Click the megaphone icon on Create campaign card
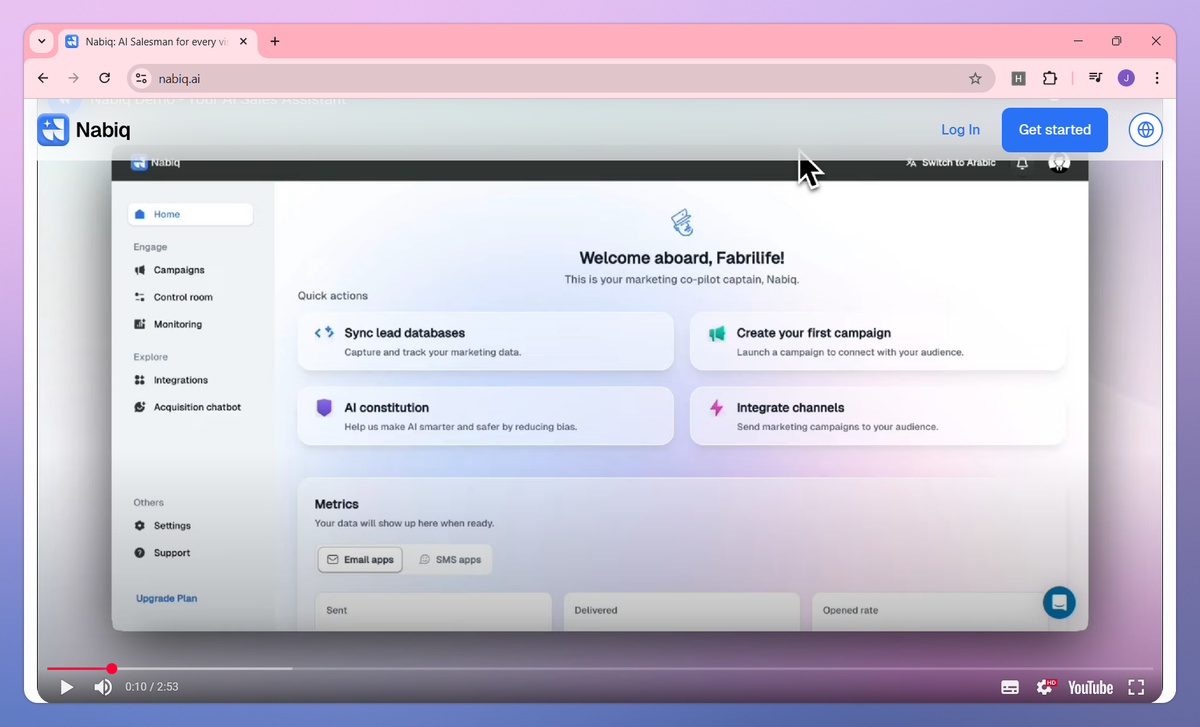The width and height of the screenshot is (1200, 727). (716, 333)
